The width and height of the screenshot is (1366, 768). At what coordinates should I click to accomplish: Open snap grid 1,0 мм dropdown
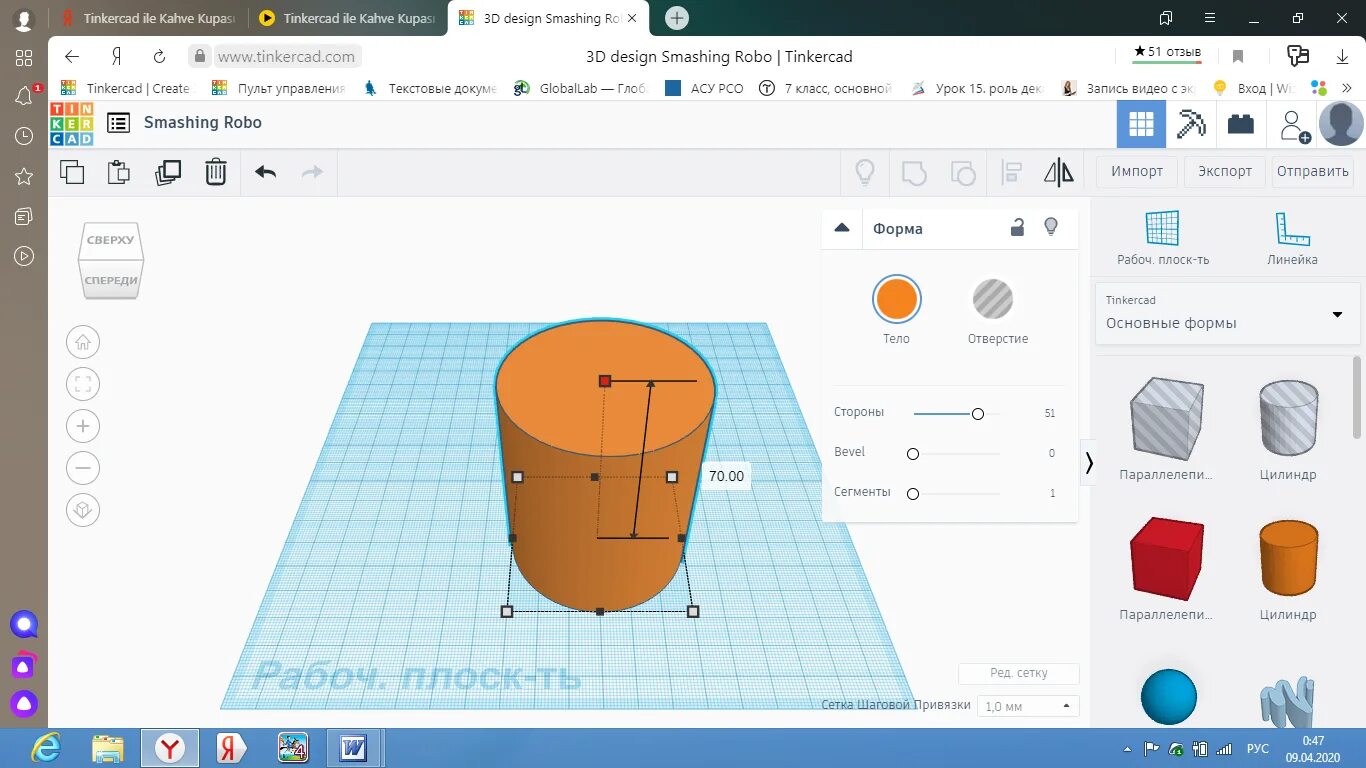[x=1028, y=706]
